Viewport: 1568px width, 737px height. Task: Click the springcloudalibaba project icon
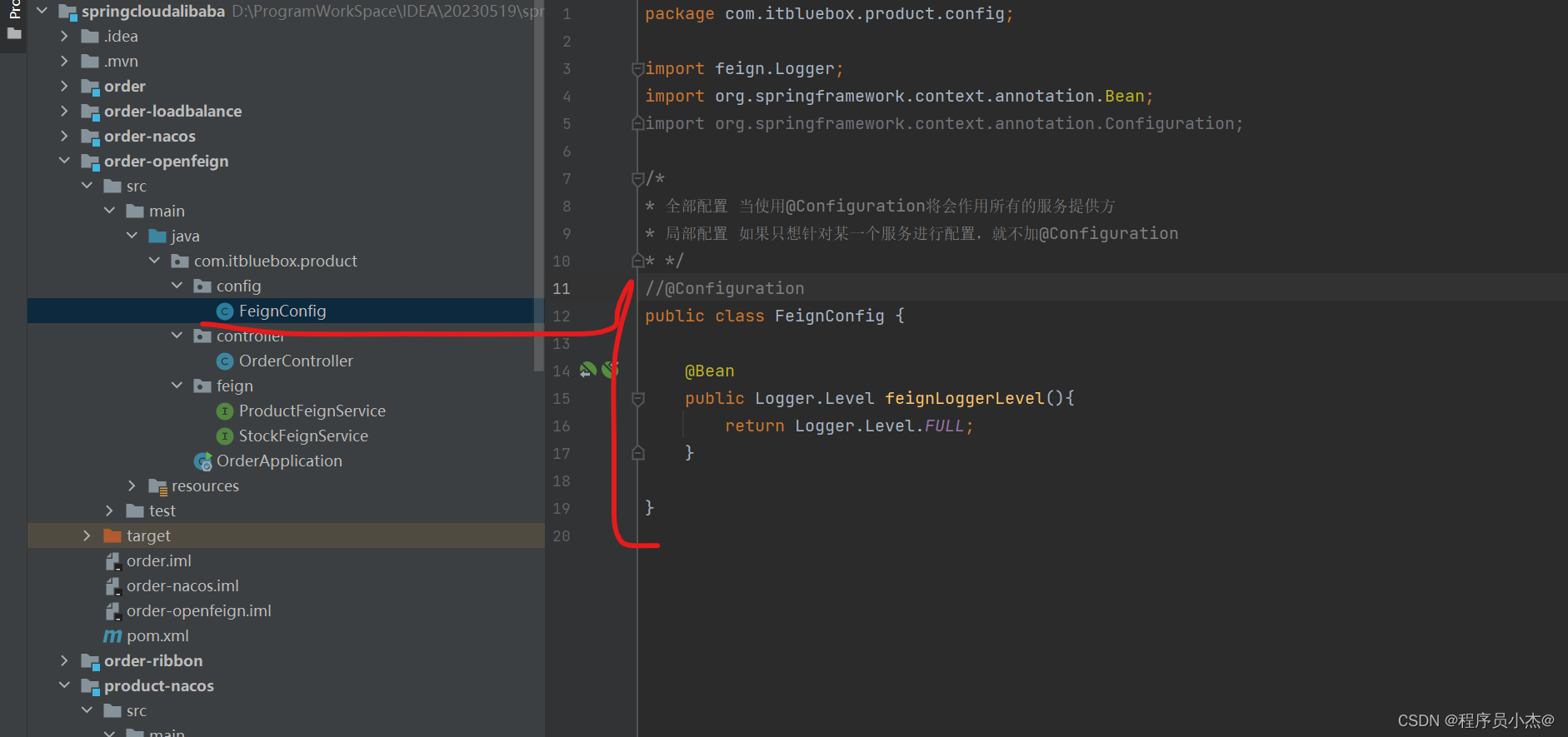pos(67,12)
